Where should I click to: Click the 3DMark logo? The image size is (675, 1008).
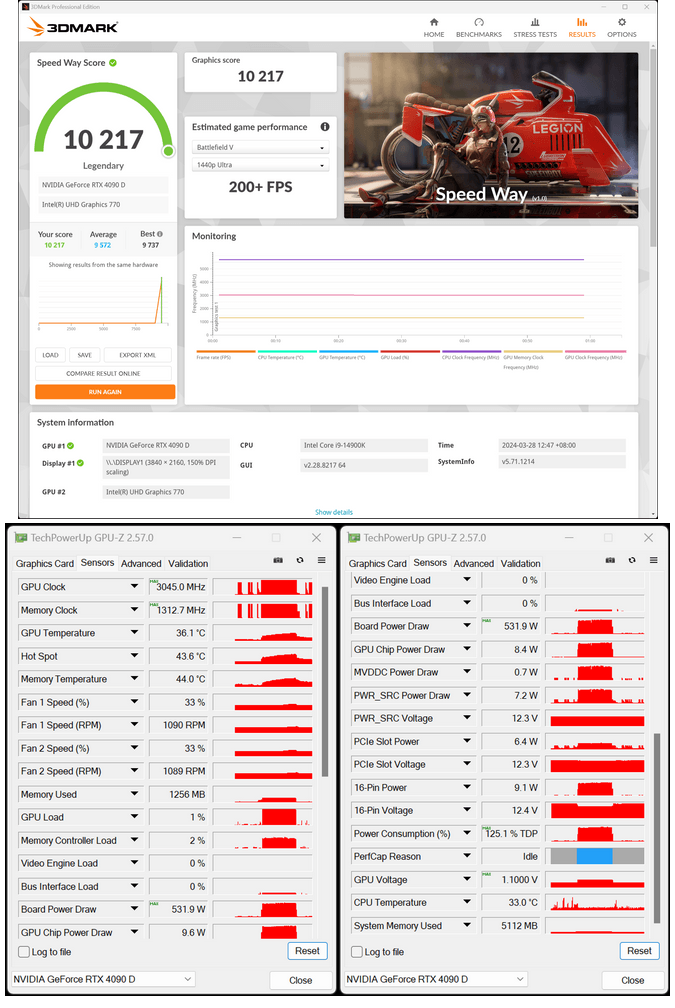73,27
